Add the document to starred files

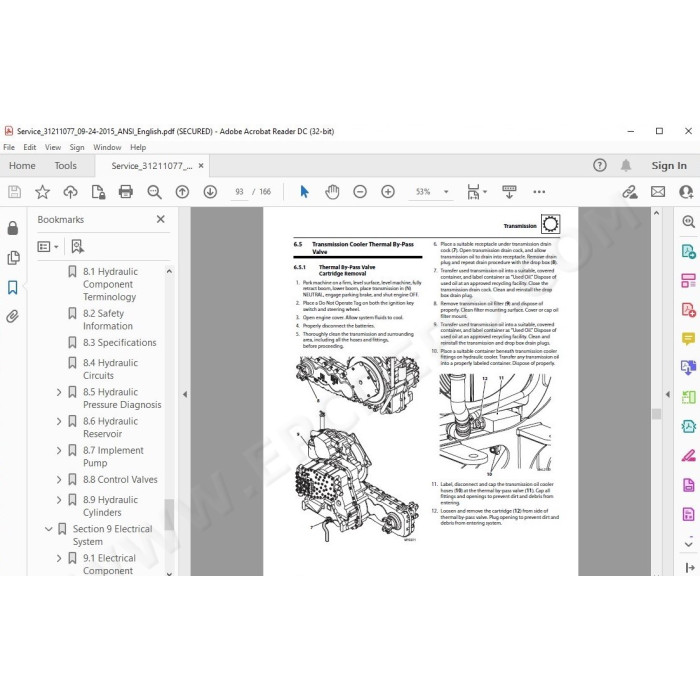42,192
